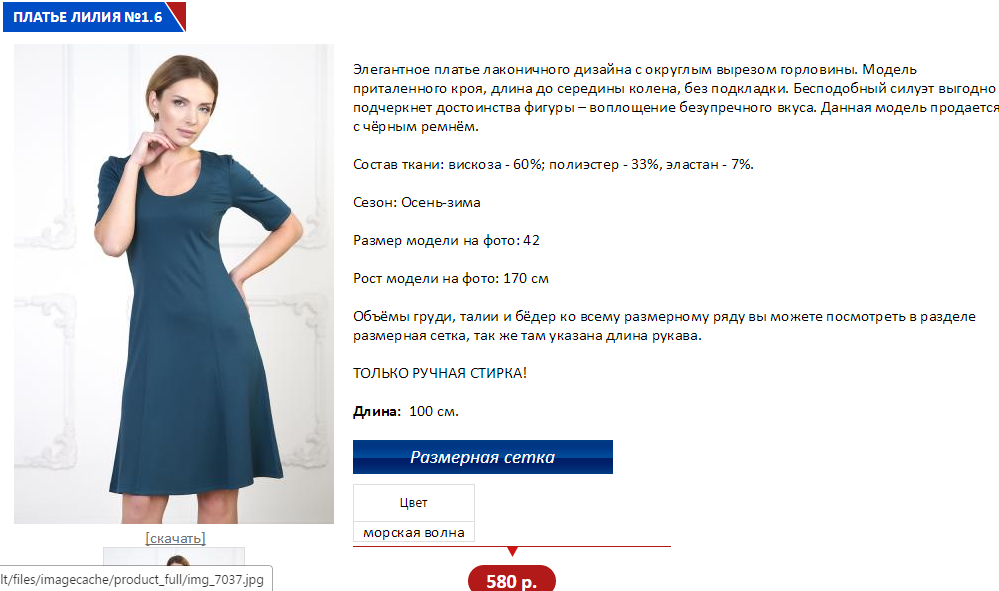Click the 580 р. price badge
Viewport: 999px width, 591px height.
coord(512,579)
